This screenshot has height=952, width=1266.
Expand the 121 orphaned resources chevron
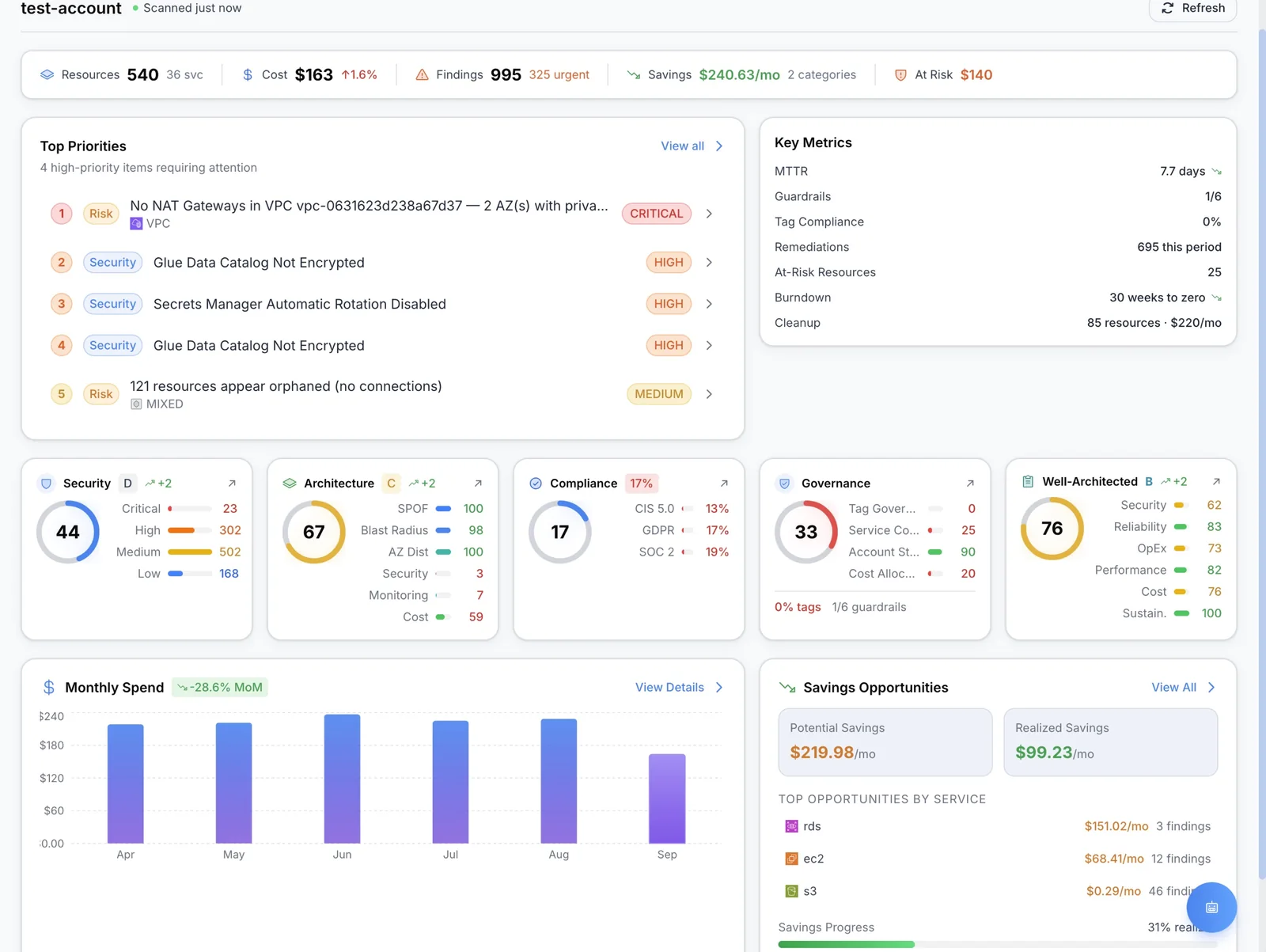tap(709, 394)
